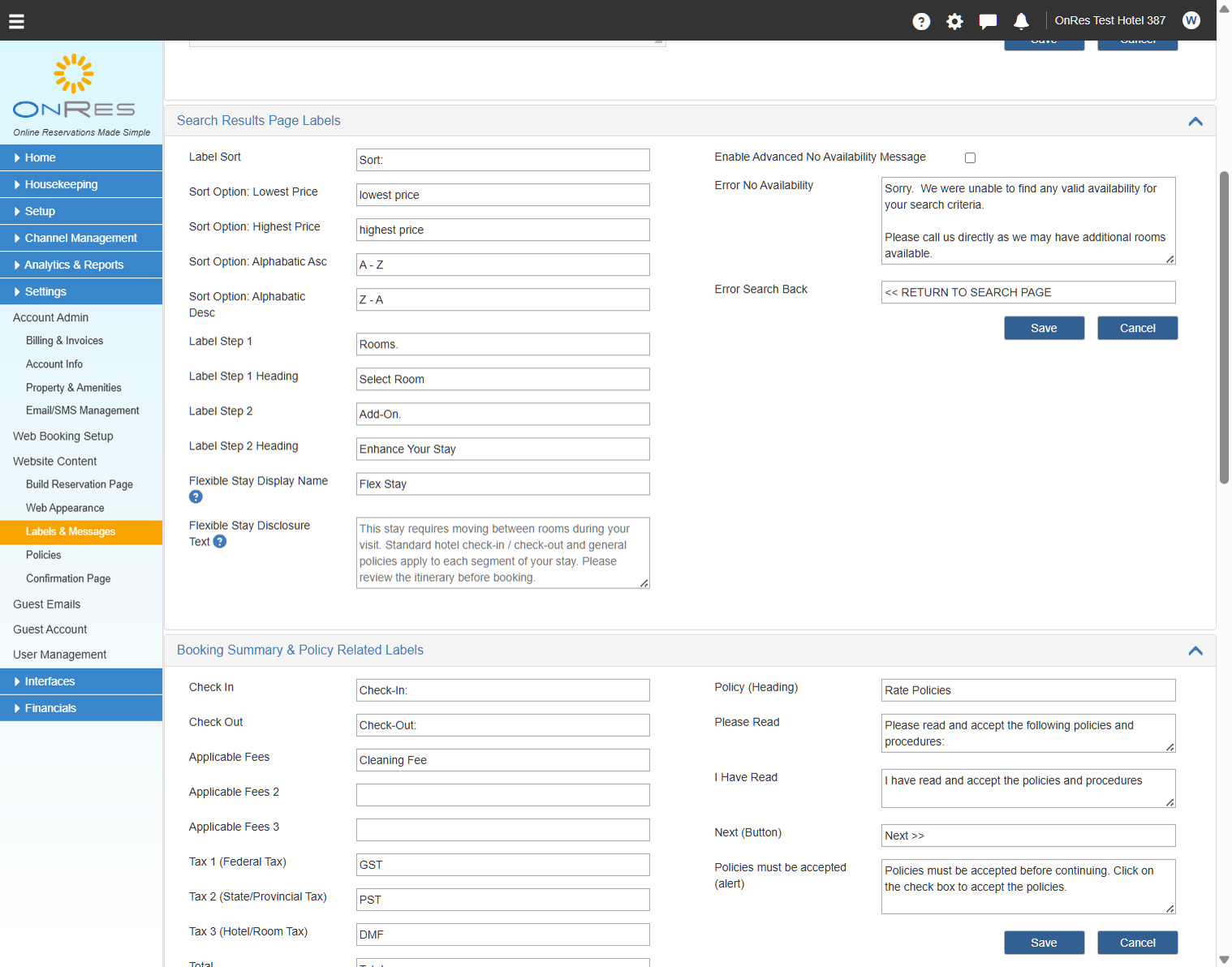The width and height of the screenshot is (1232, 967).
Task: Enable Advanced No Availability Message checkbox
Action: point(970,157)
